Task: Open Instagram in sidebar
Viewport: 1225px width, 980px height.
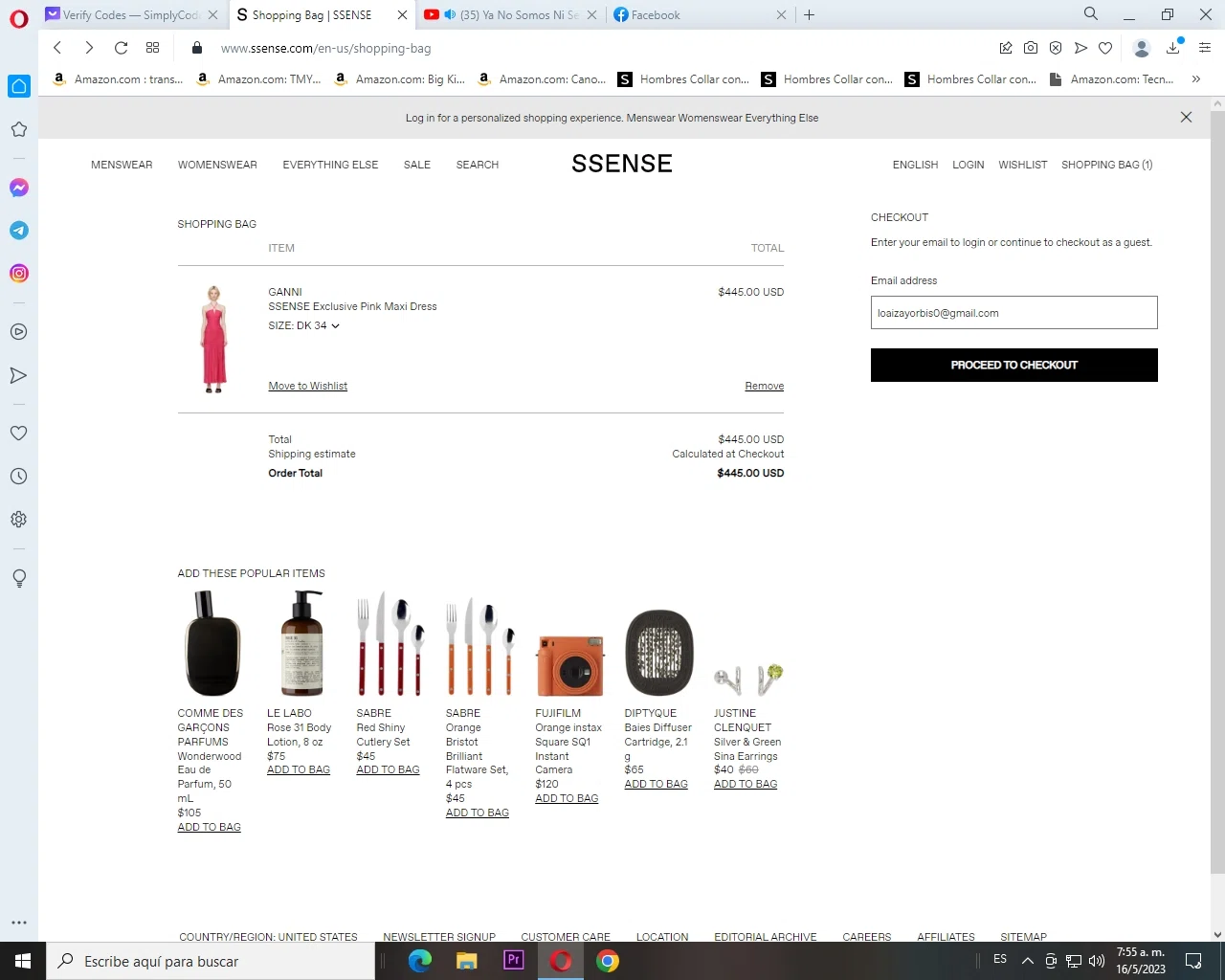Action: coord(18,274)
